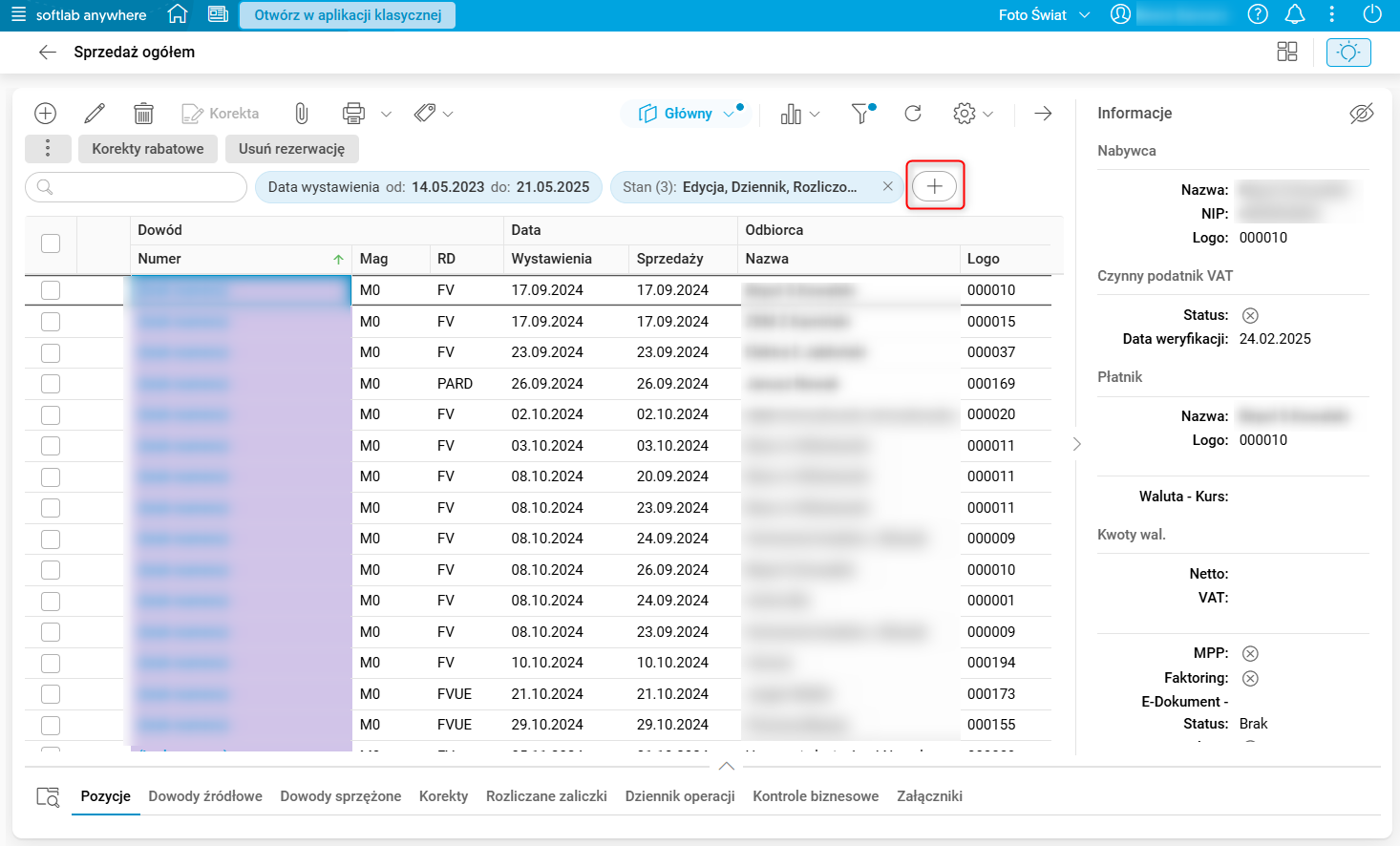1400x846 pixels.
Task: Switch to the Pozycje tab
Action: click(106, 796)
